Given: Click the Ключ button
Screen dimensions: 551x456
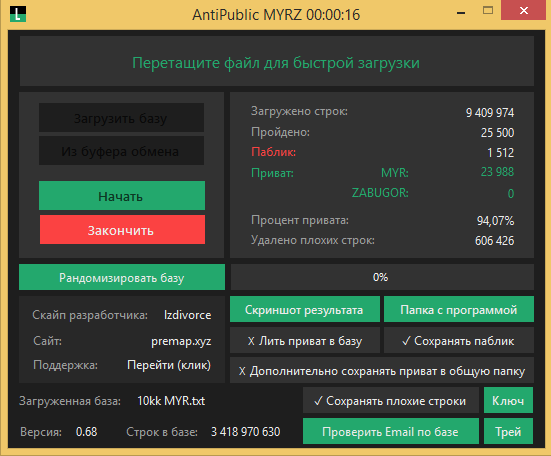Looking at the screenshot, I should 508,400.
